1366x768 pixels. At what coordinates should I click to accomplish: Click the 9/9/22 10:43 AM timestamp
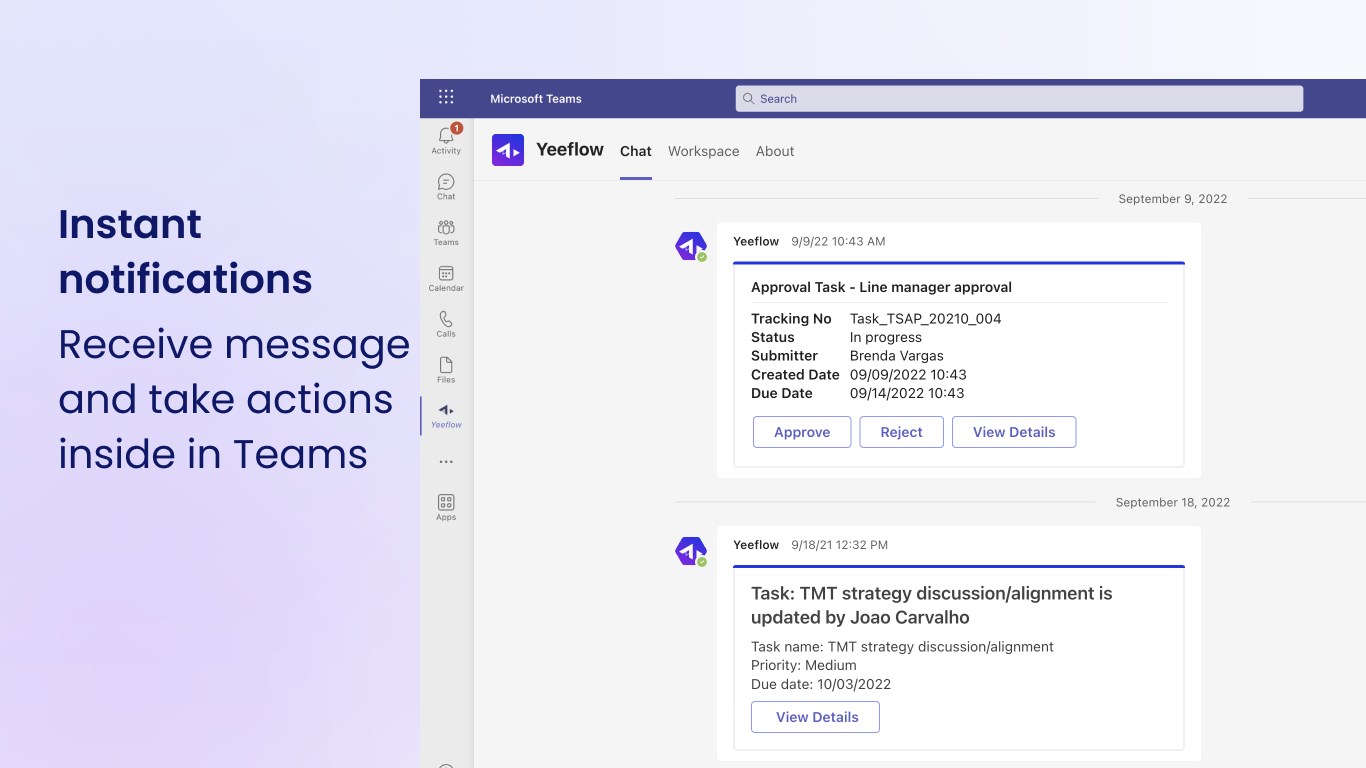838,241
